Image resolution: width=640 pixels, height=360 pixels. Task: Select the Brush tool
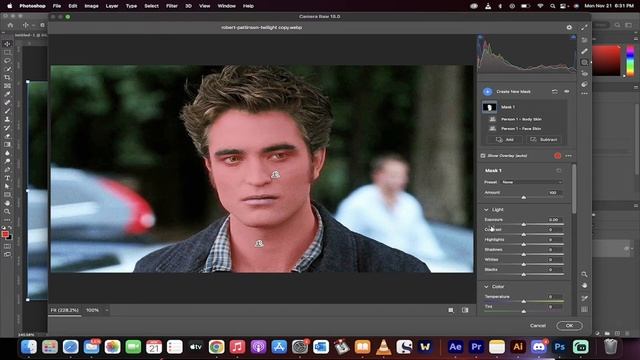tap(7, 111)
